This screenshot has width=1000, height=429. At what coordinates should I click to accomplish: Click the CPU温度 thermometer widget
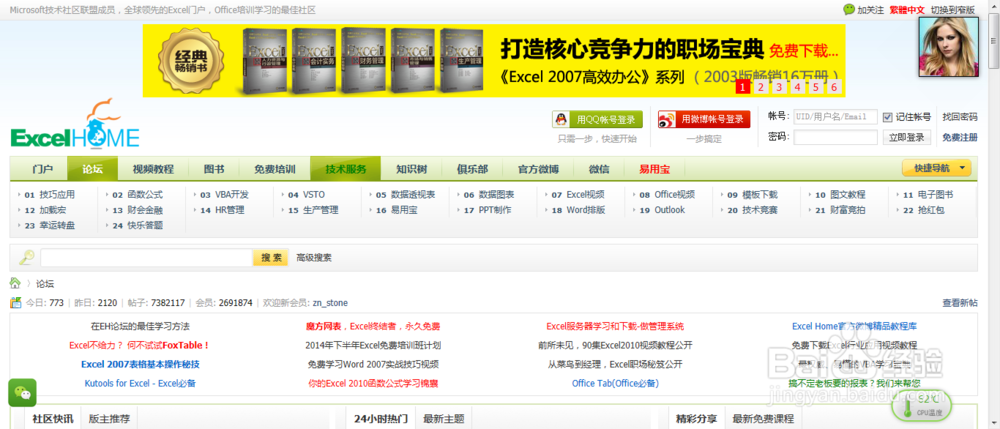tap(922, 405)
